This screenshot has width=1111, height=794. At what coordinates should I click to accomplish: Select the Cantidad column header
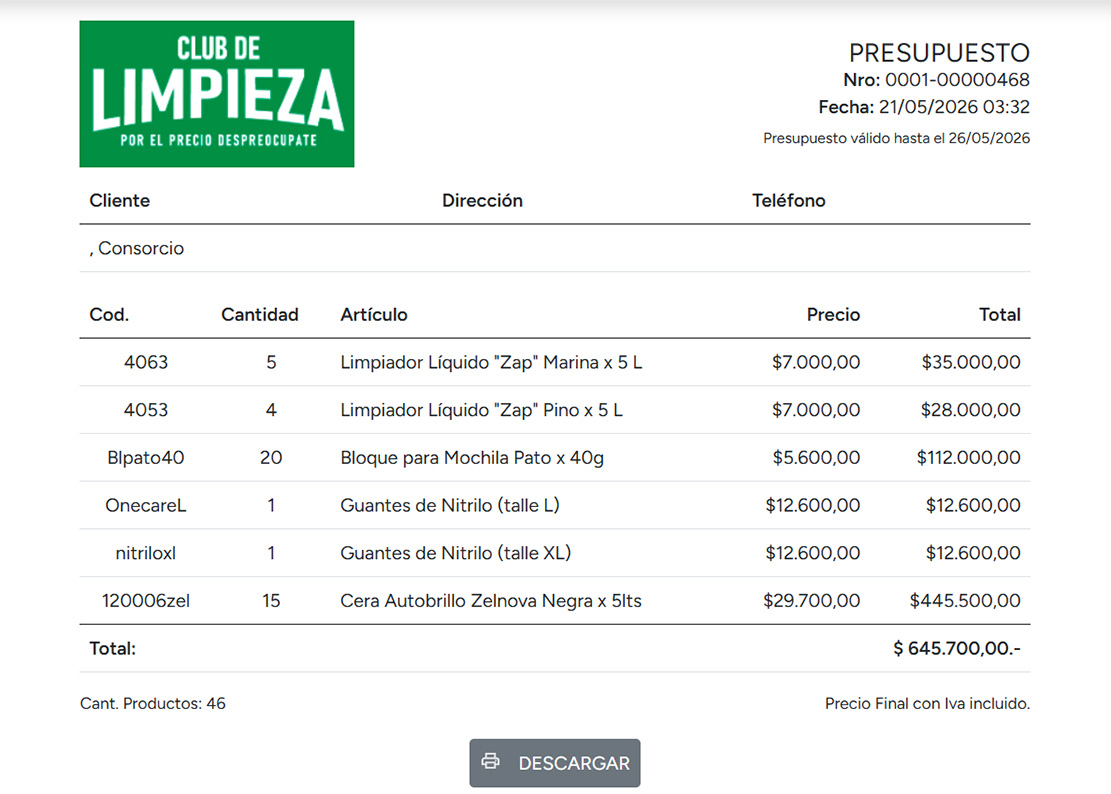point(259,314)
